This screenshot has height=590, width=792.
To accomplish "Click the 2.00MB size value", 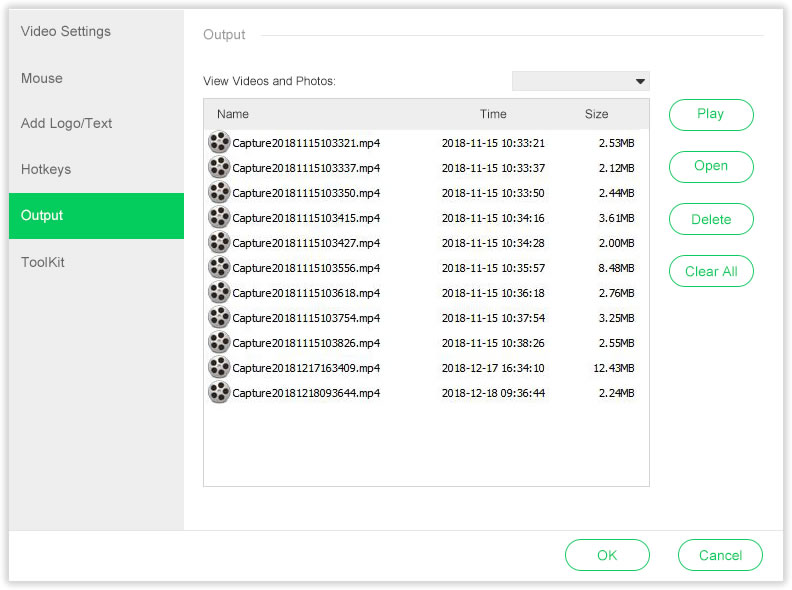I will click(616, 243).
